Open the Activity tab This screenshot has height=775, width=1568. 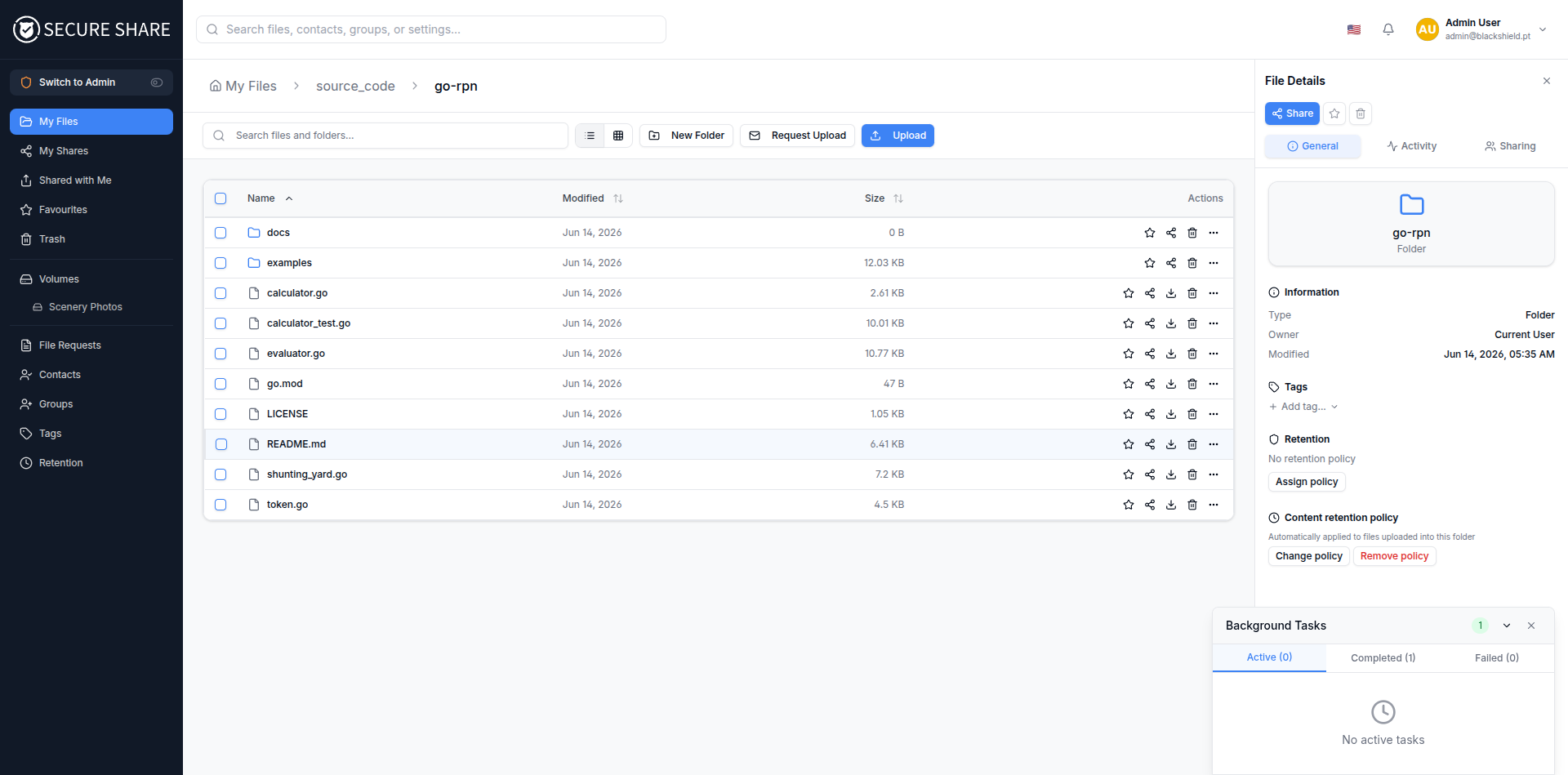(x=1411, y=146)
